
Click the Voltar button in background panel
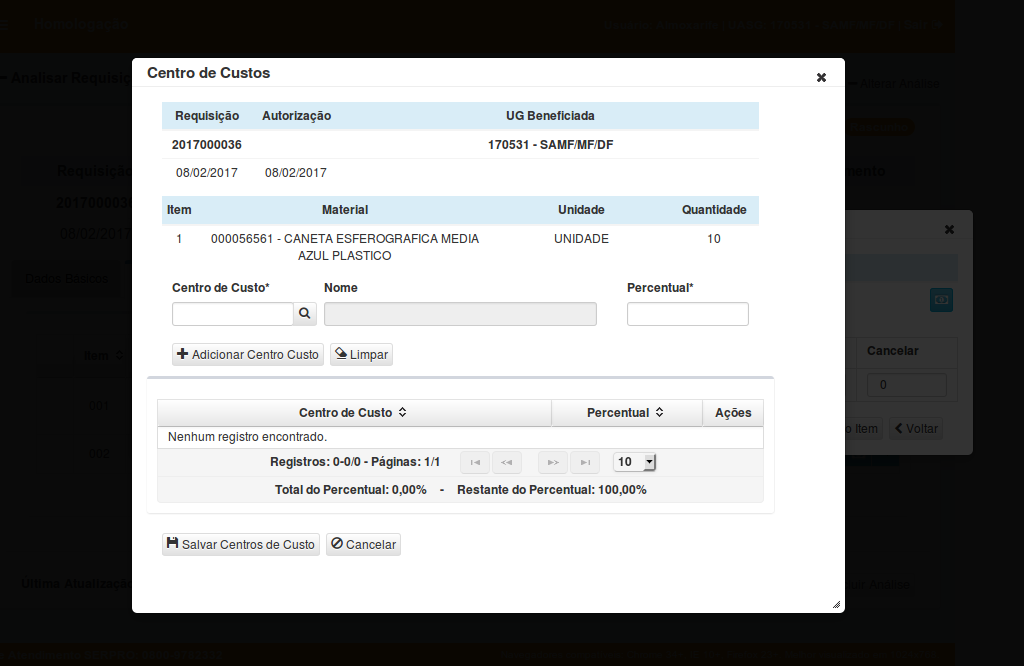(916, 429)
